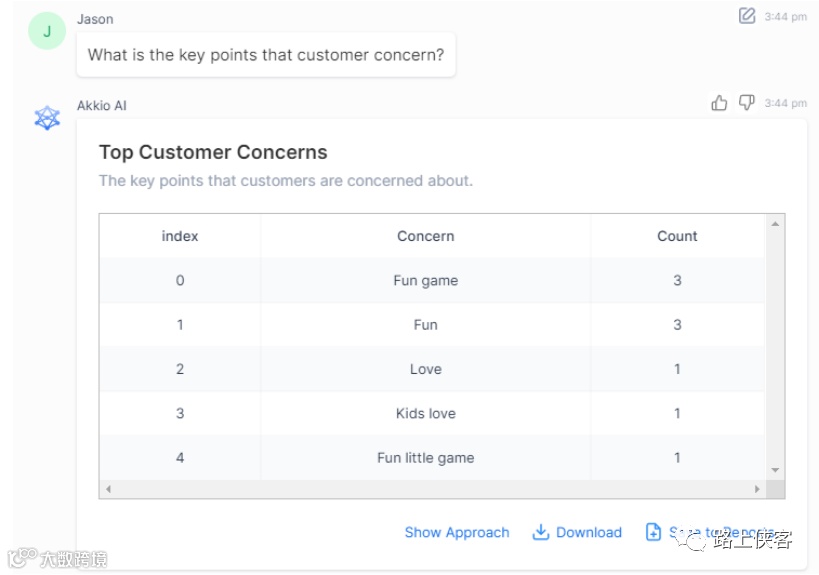Click the Save to Reports document icon
Viewport: 819px width, 575px height.
click(654, 532)
